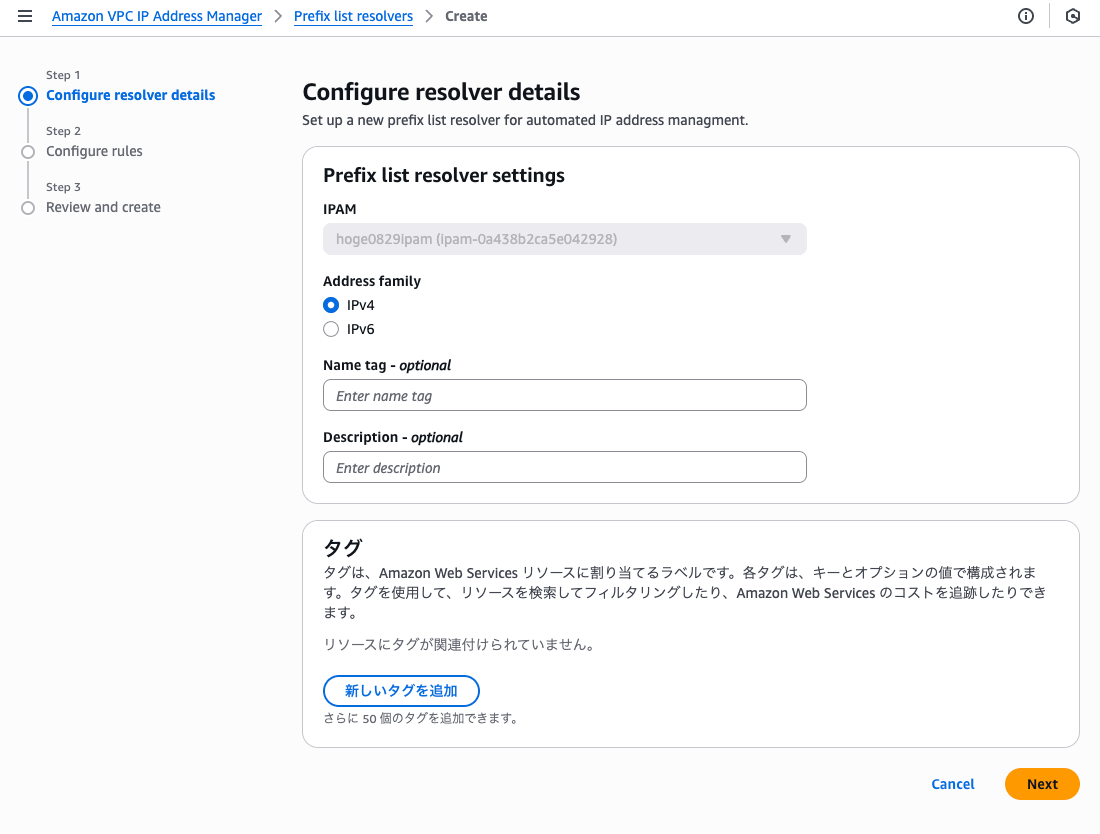Screen dimensions: 1100x834
Task: Click the Step 1 circle indicator
Action: (28, 96)
